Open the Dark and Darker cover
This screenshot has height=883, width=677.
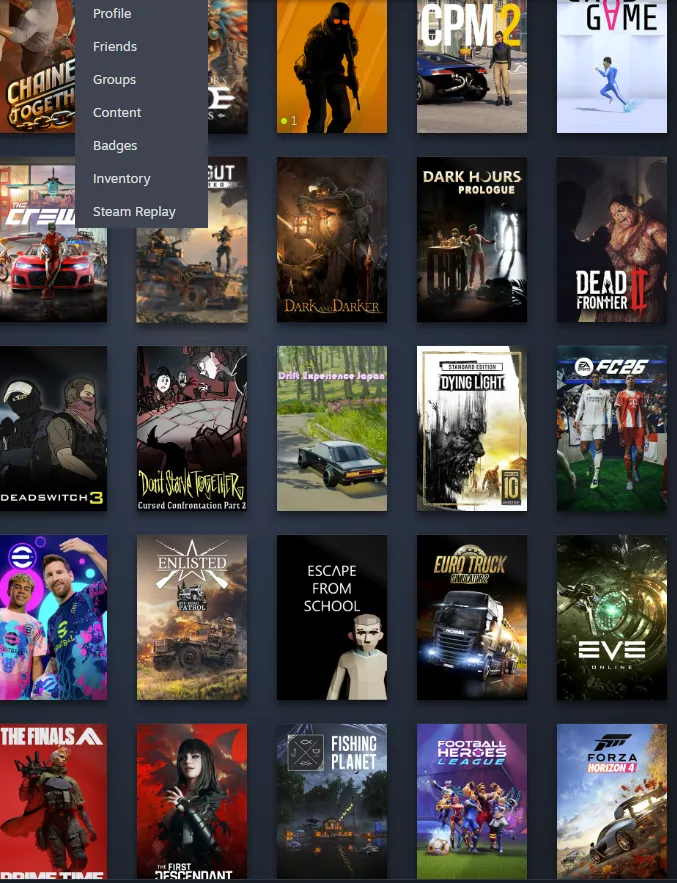click(332, 239)
